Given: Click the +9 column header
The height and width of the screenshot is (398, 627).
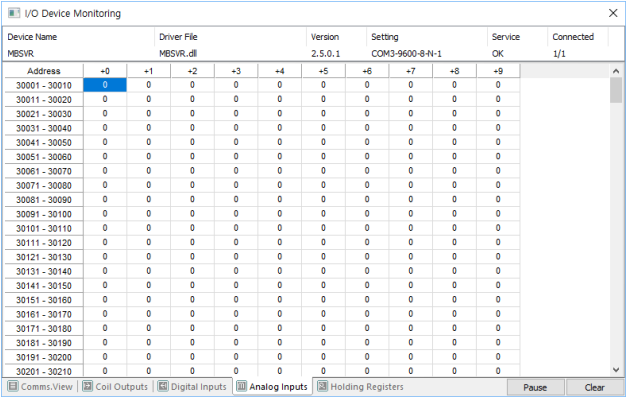Looking at the screenshot, I should (x=498, y=71).
